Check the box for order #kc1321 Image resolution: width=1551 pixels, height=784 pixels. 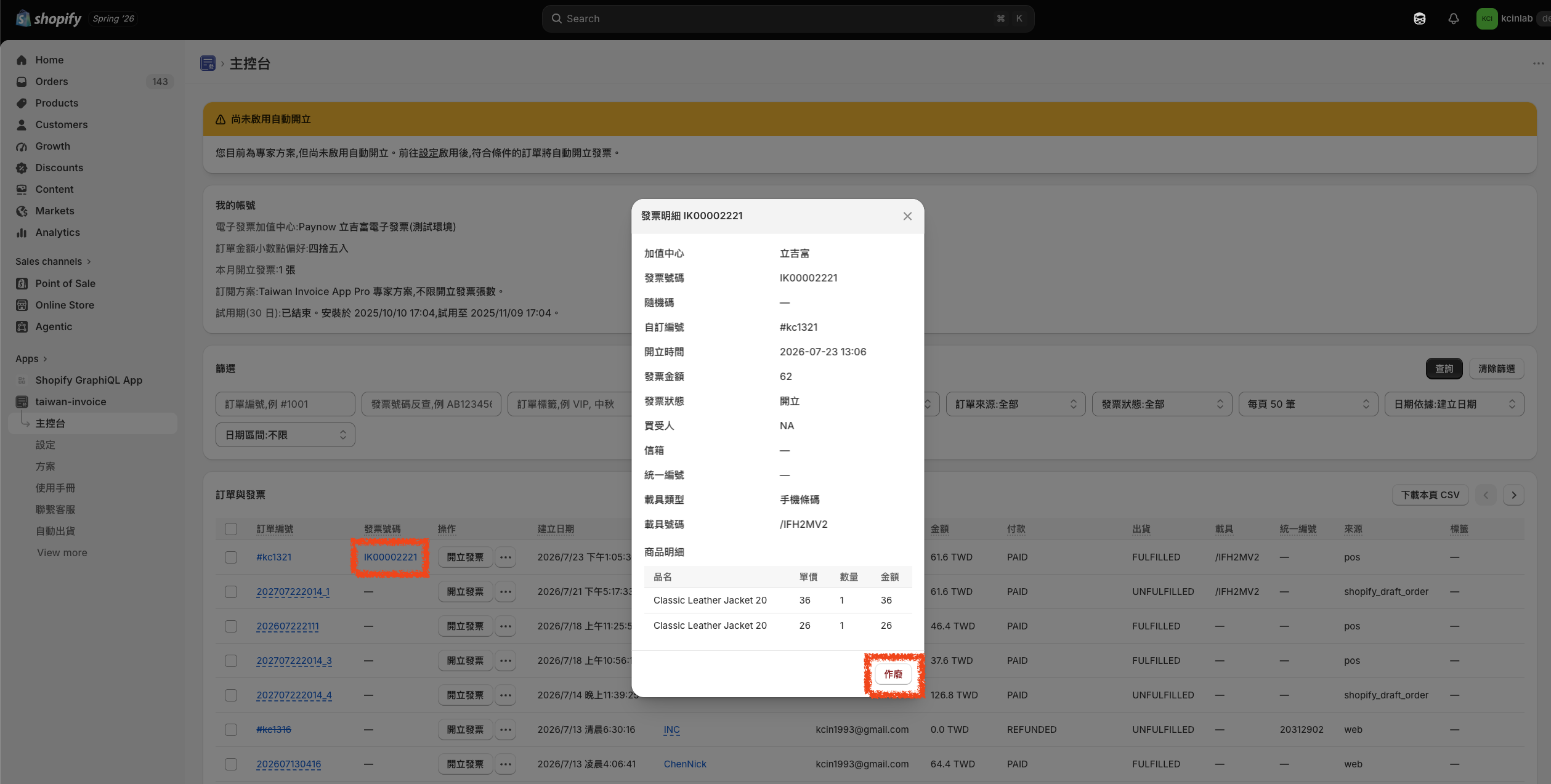tap(231, 557)
